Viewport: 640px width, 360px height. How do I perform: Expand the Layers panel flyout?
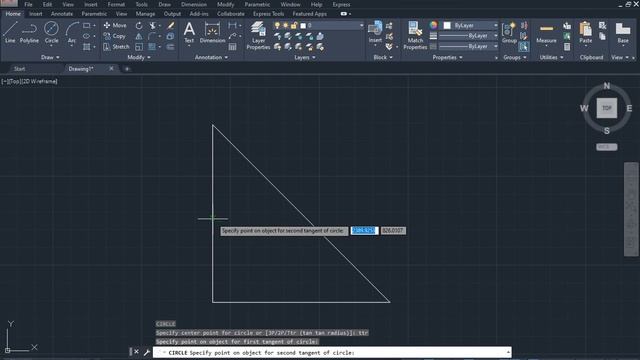(305, 58)
